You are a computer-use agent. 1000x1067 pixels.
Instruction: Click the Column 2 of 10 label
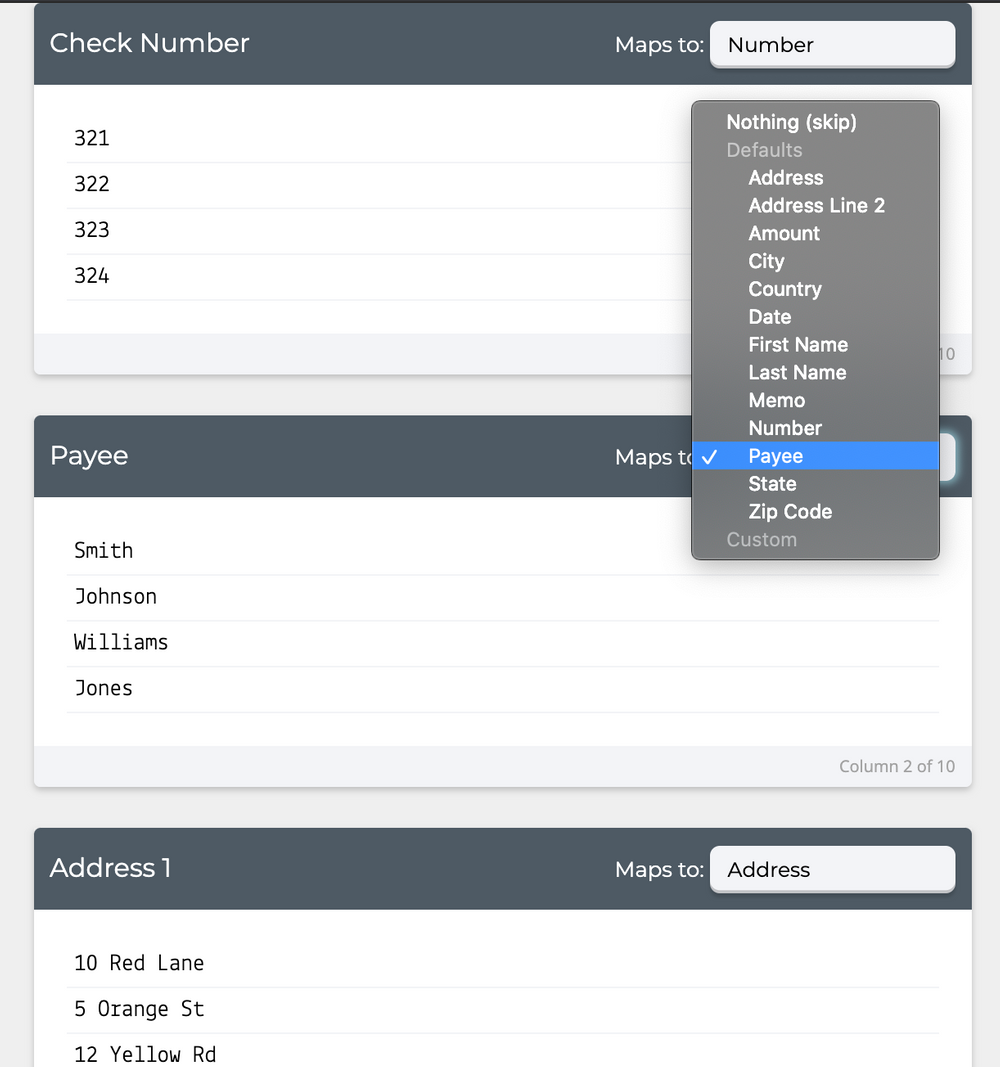pyautogui.click(x=897, y=766)
